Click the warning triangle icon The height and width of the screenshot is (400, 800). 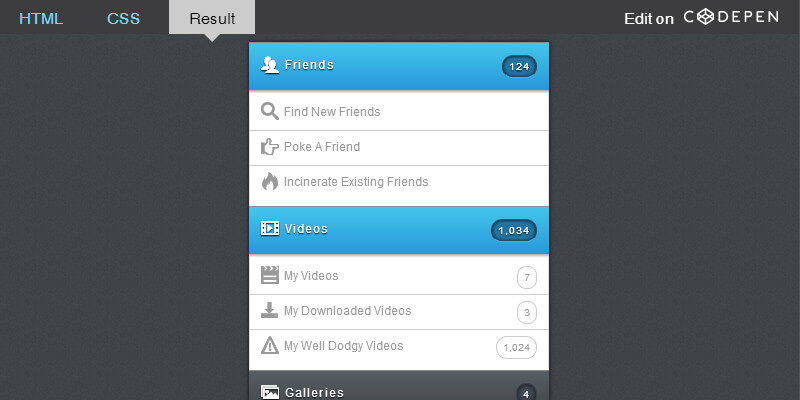[269, 346]
